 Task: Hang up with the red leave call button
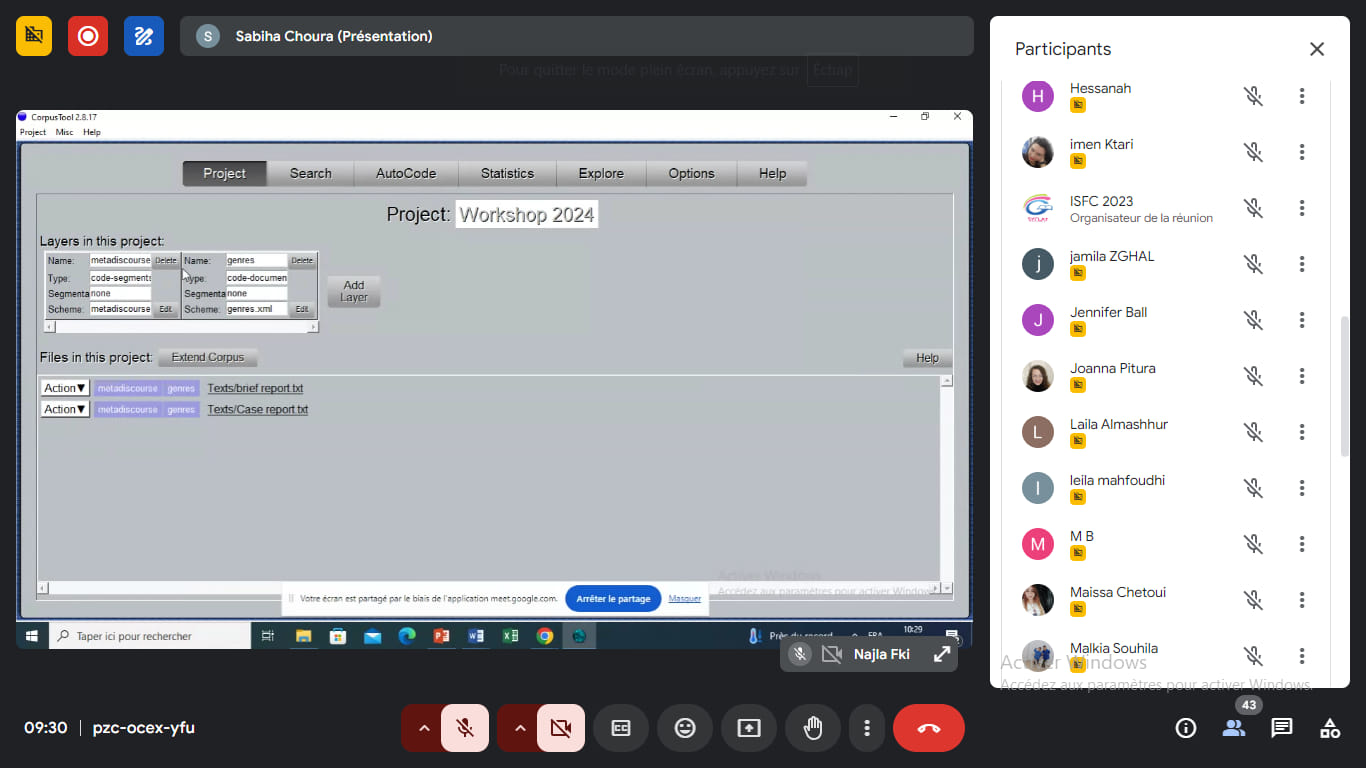point(929,728)
